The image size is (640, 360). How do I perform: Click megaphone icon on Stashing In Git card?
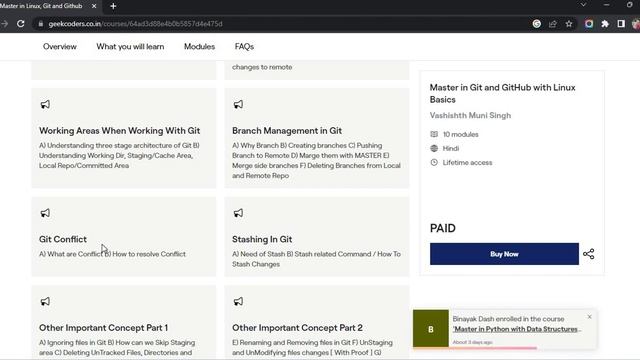click(x=238, y=213)
